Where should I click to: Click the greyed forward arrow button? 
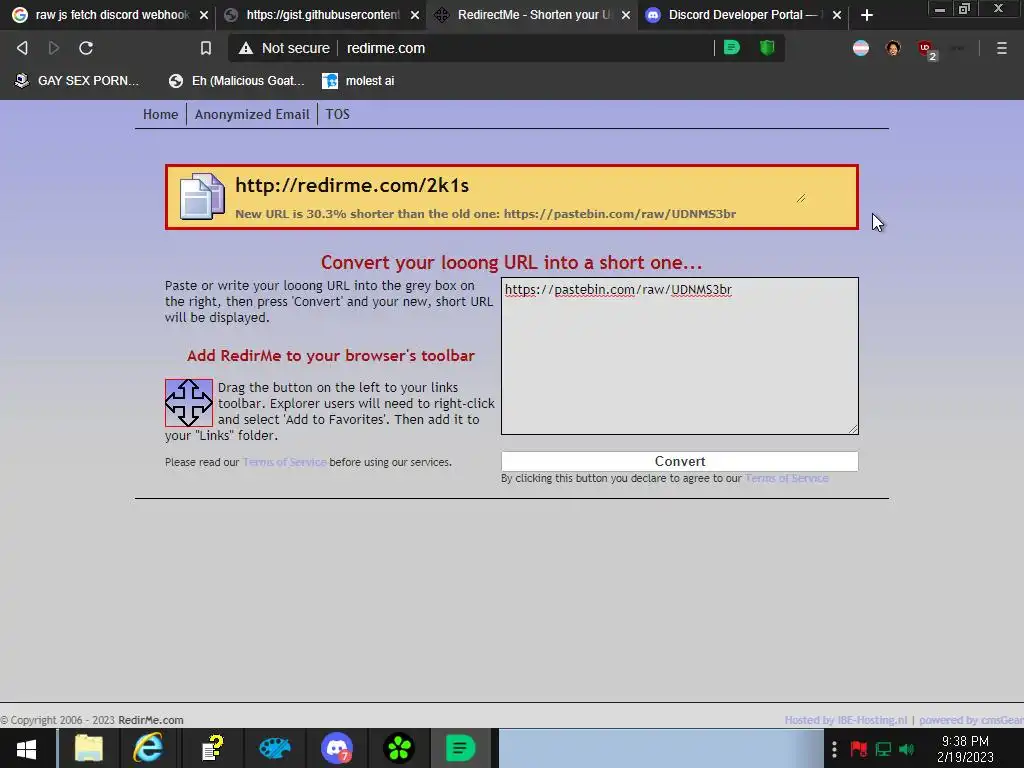54,48
